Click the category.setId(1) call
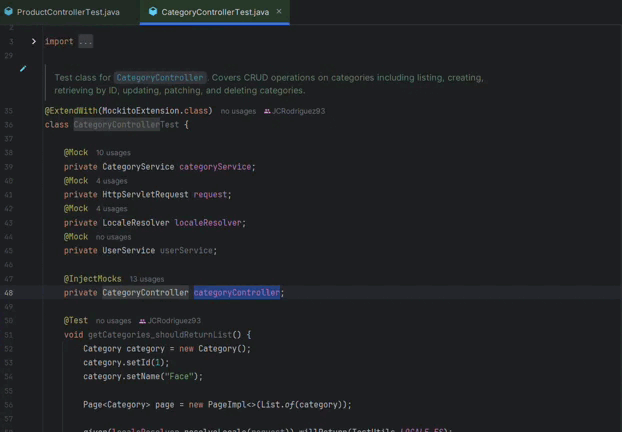This screenshot has width=622, height=432. (126, 363)
